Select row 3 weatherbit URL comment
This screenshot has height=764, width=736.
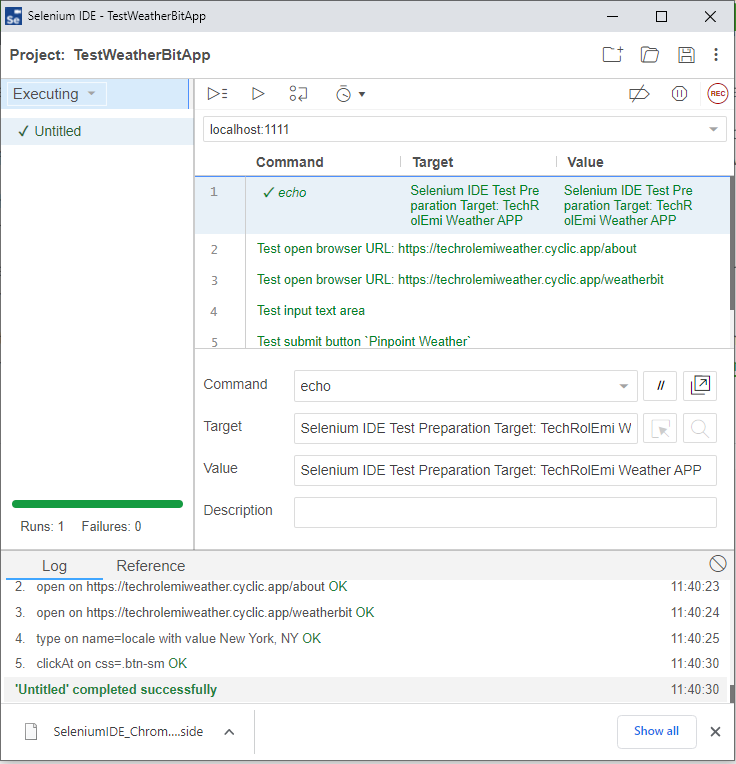[462, 280]
